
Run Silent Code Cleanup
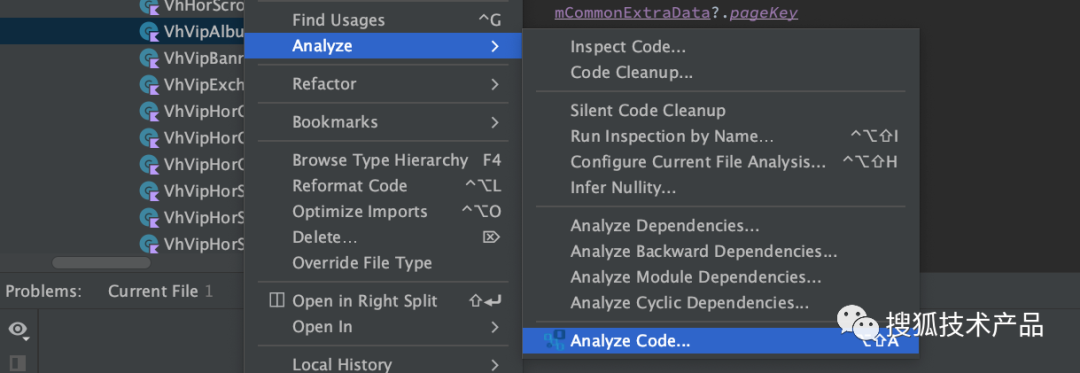[x=720, y=111]
